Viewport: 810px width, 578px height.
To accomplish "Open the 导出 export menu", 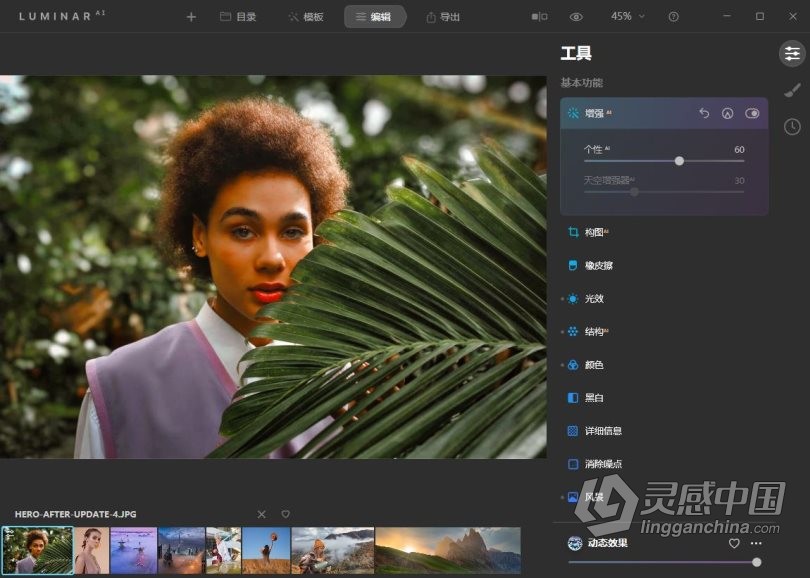I will click(443, 17).
